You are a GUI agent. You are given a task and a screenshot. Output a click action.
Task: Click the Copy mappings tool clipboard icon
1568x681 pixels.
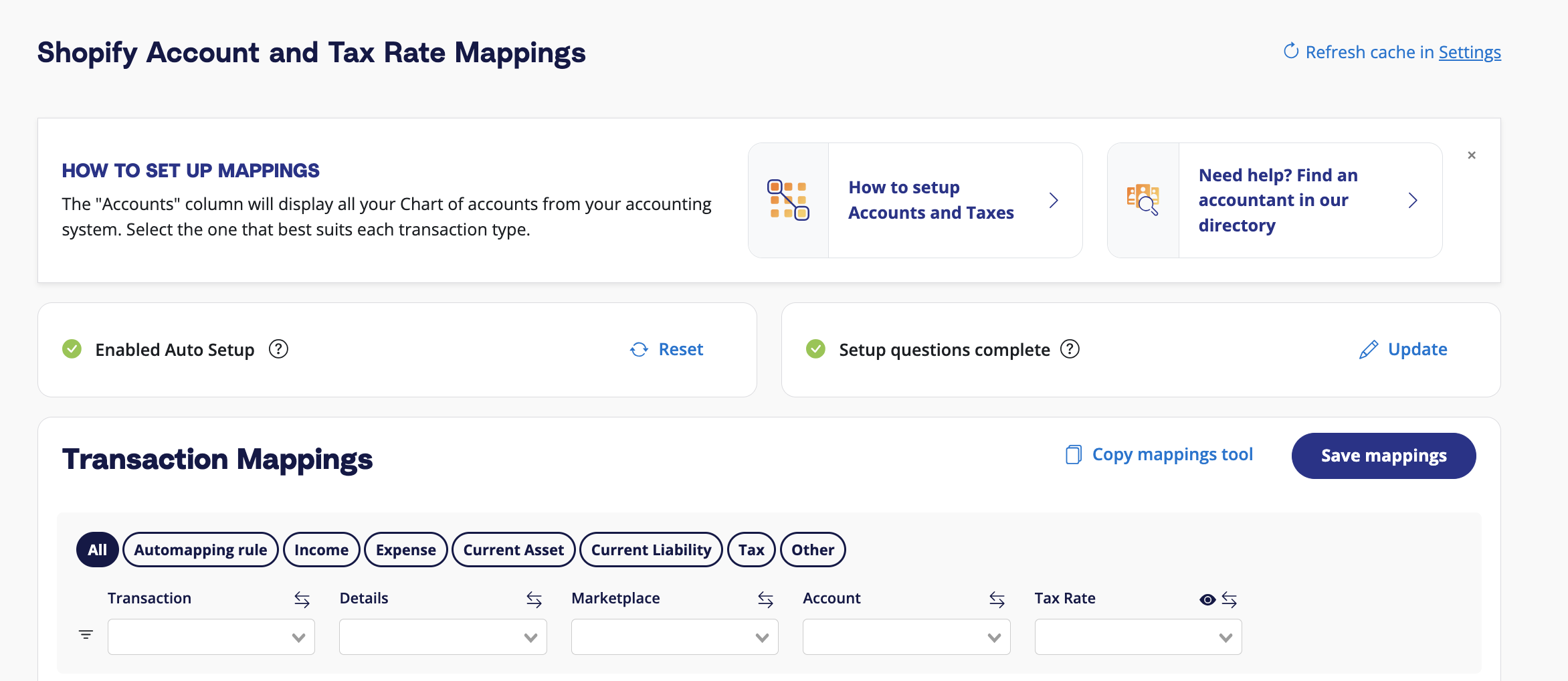[1073, 455]
